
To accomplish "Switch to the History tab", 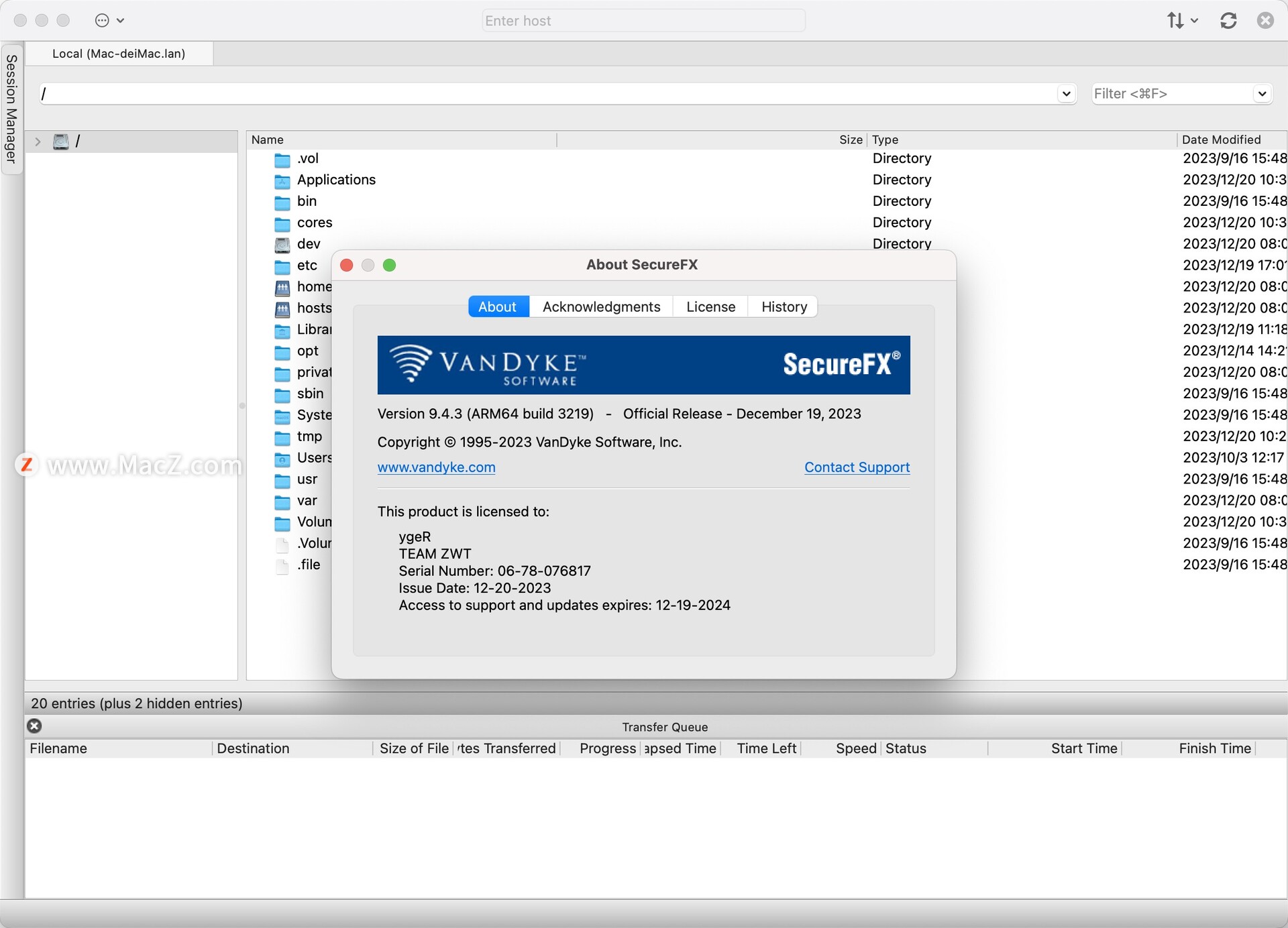I will click(784, 306).
